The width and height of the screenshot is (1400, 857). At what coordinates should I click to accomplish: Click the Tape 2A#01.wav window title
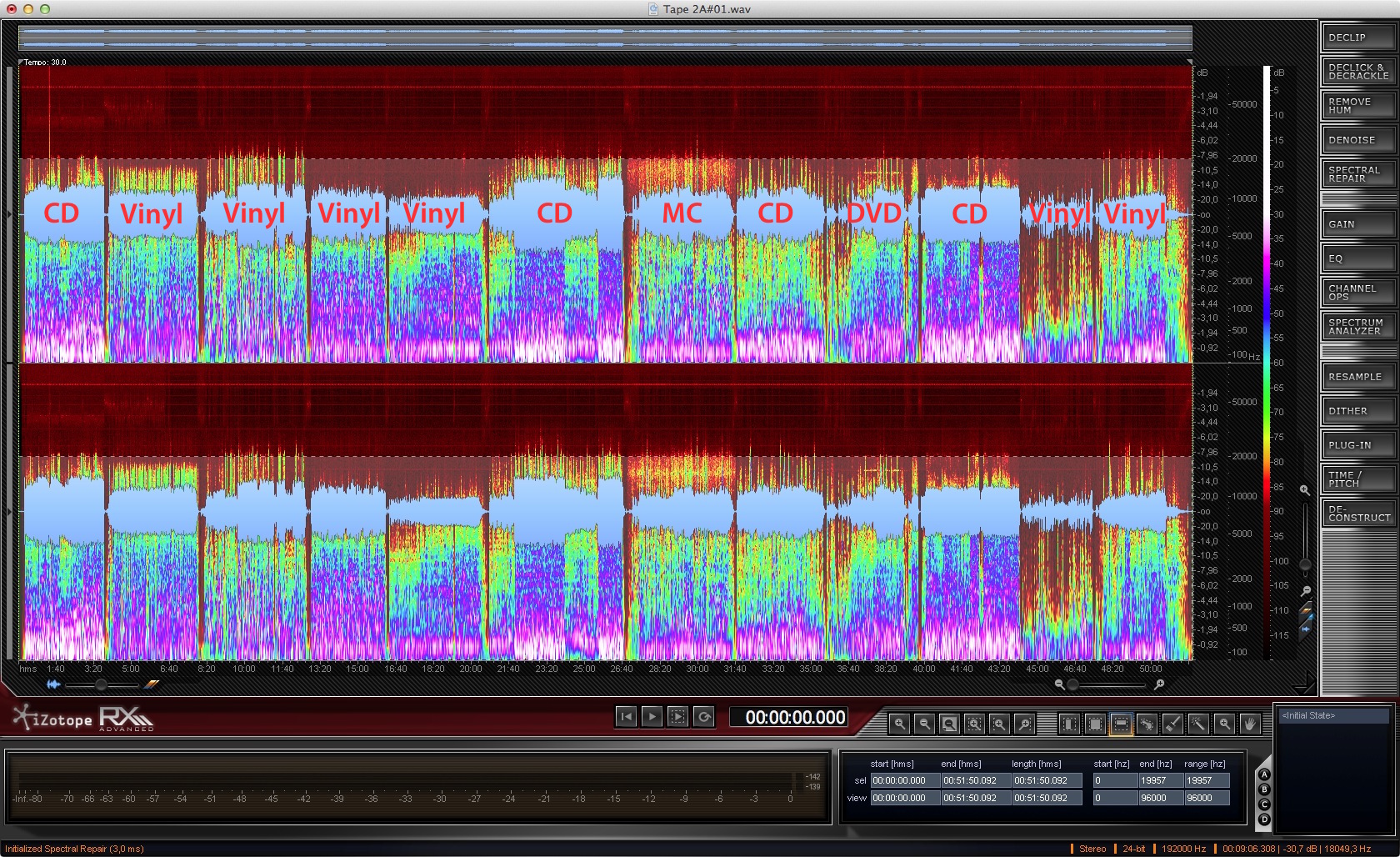pyautogui.click(x=707, y=9)
